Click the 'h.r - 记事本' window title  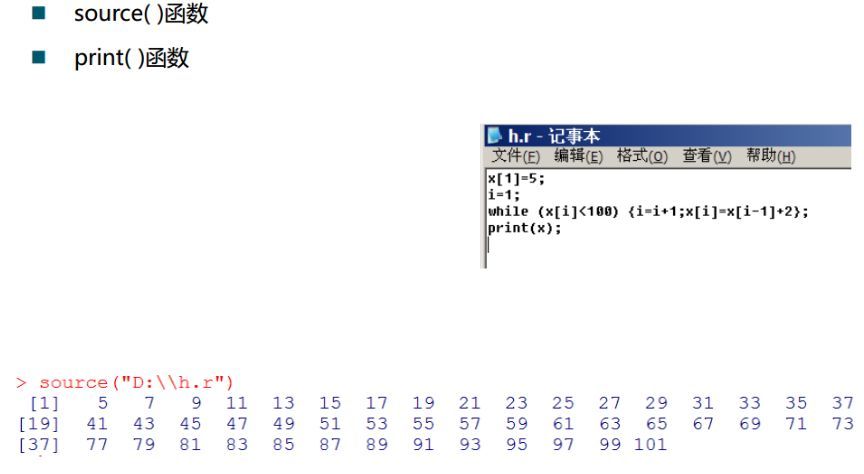[x=554, y=136]
